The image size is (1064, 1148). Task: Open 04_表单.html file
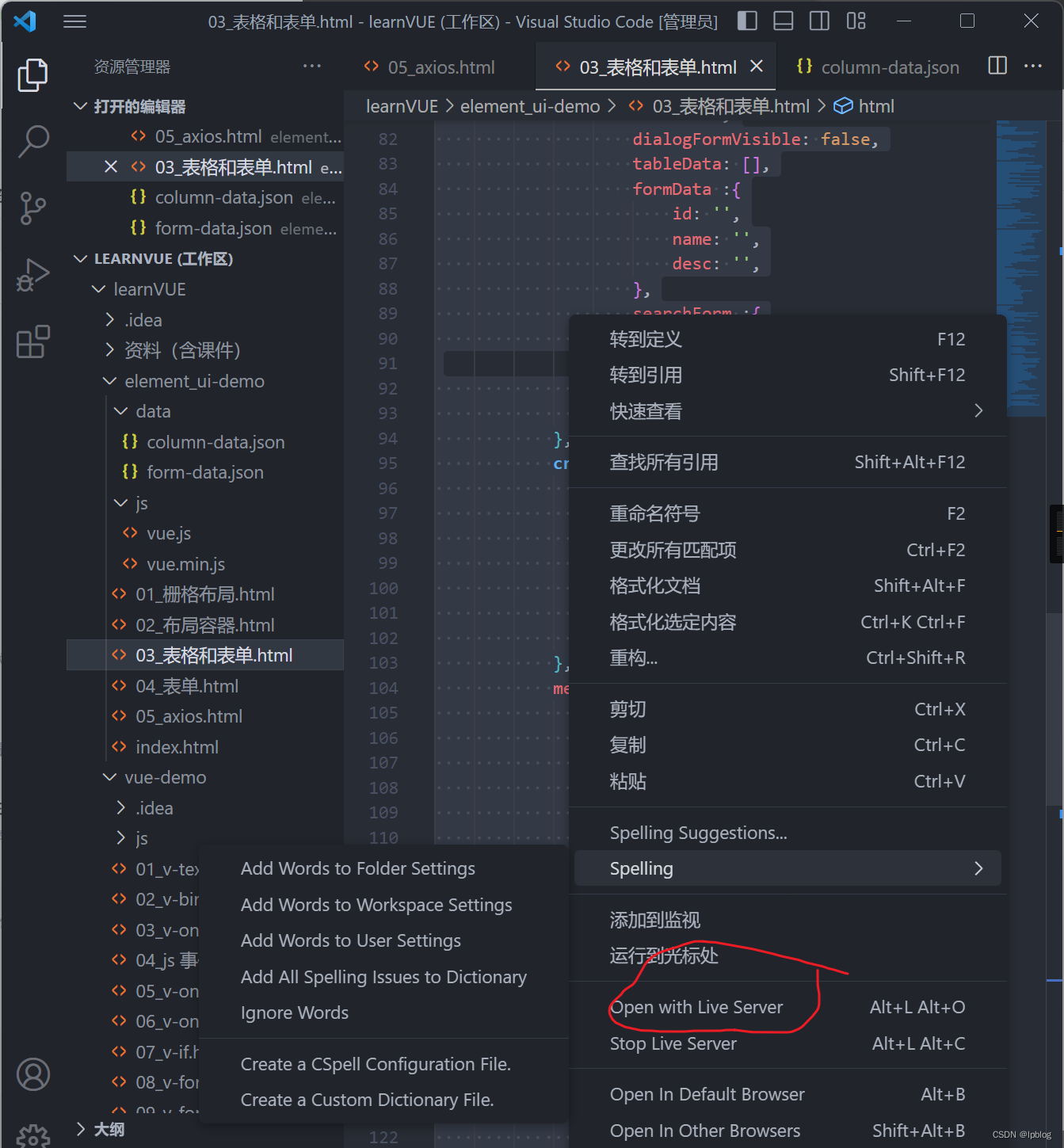[205, 686]
